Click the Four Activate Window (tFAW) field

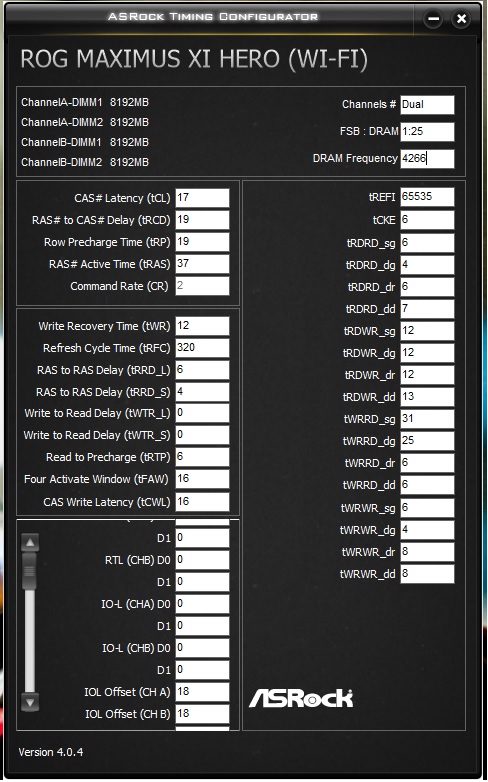click(x=202, y=479)
